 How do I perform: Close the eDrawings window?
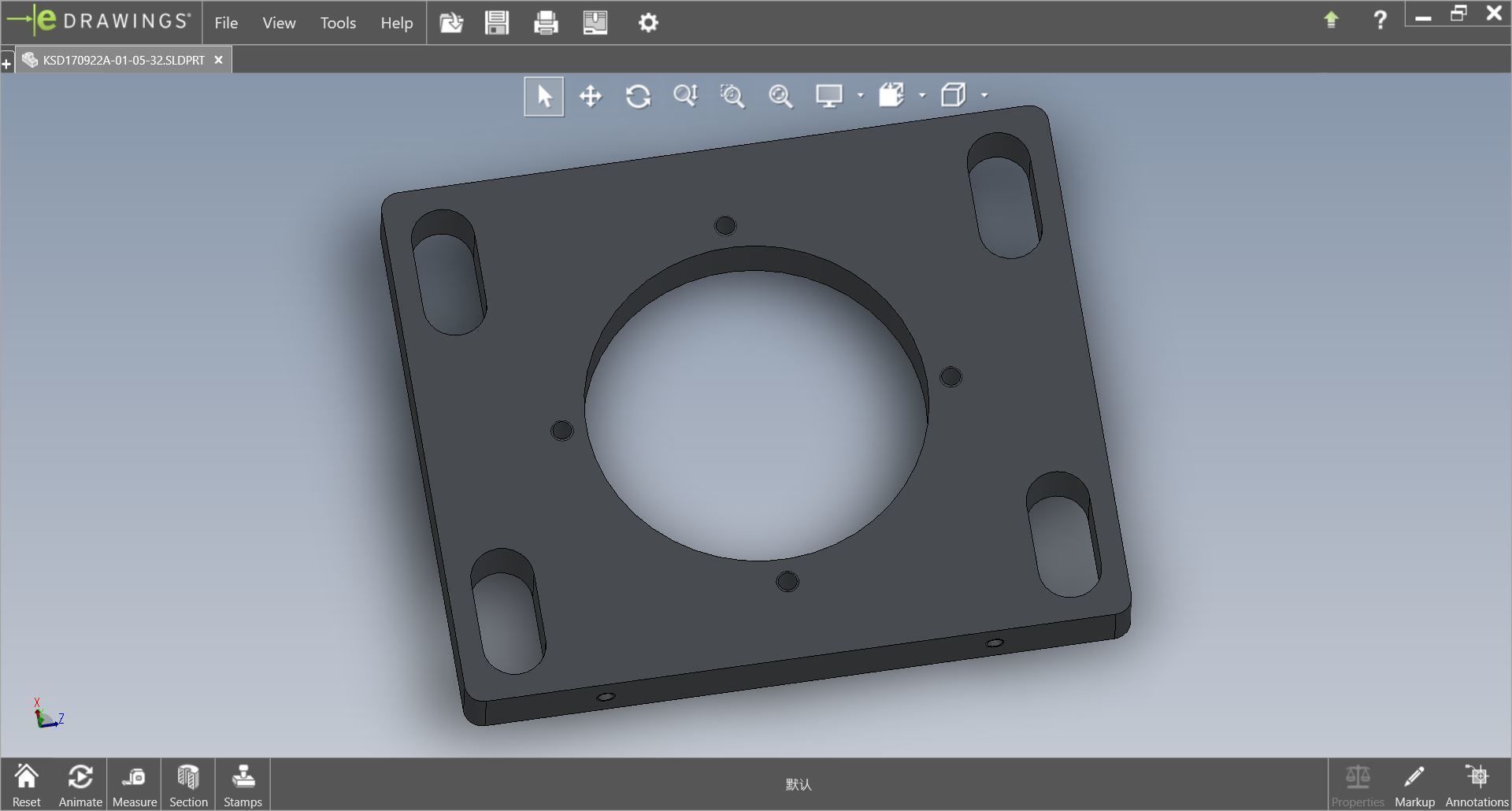coord(1494,13)
